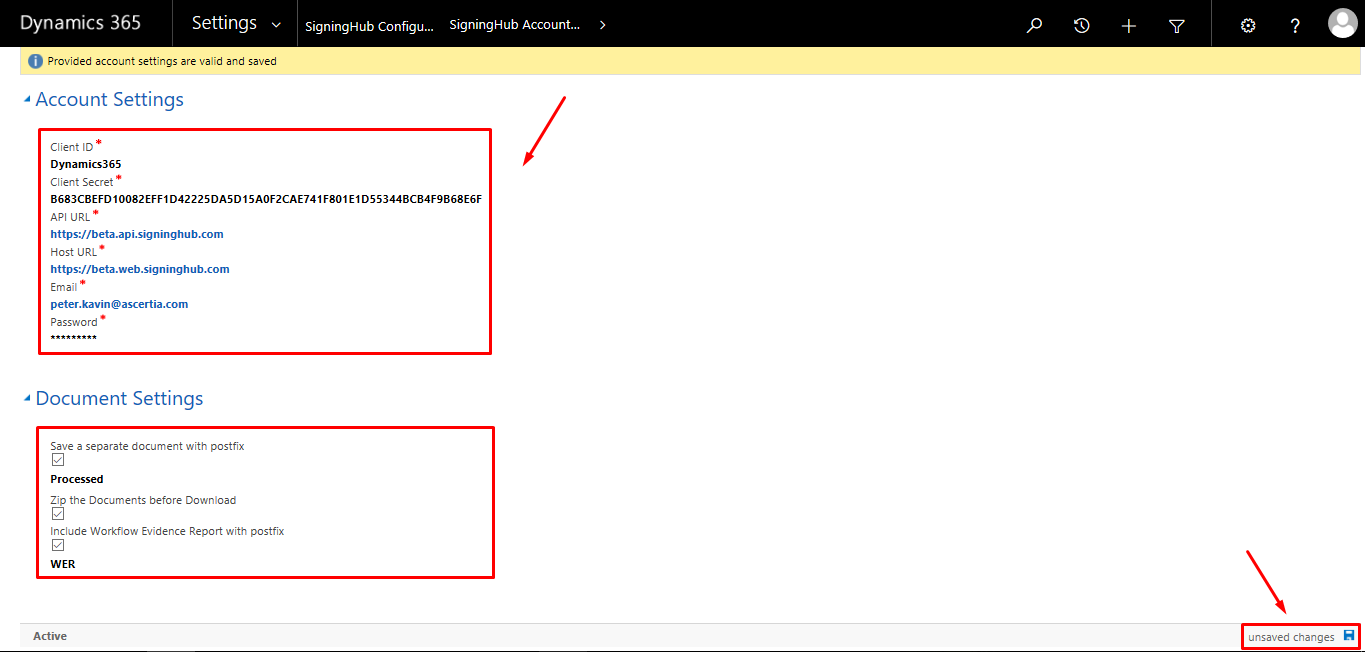Click the masked Password field
The width and height of the screenshot is (1365, 652).
(74, 339)
